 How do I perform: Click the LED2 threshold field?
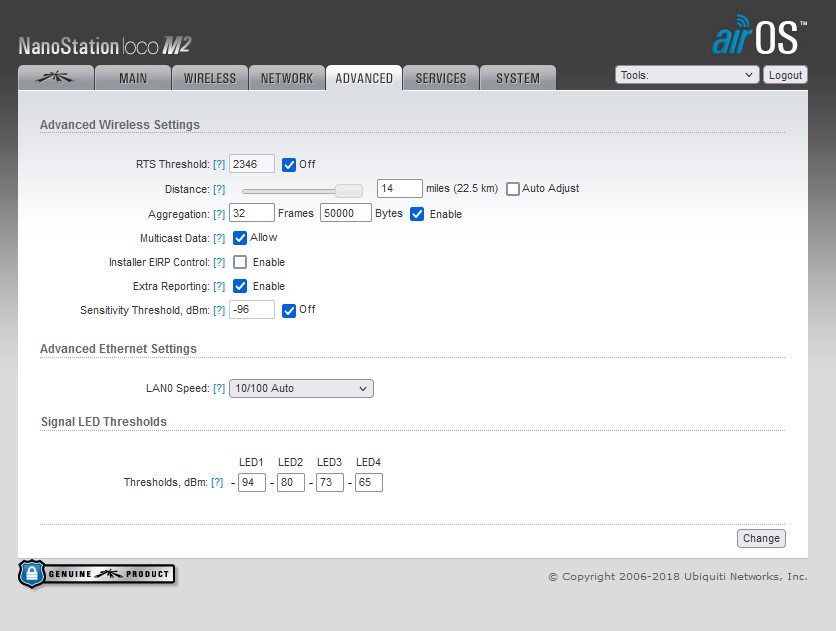(x=291, y=482)
